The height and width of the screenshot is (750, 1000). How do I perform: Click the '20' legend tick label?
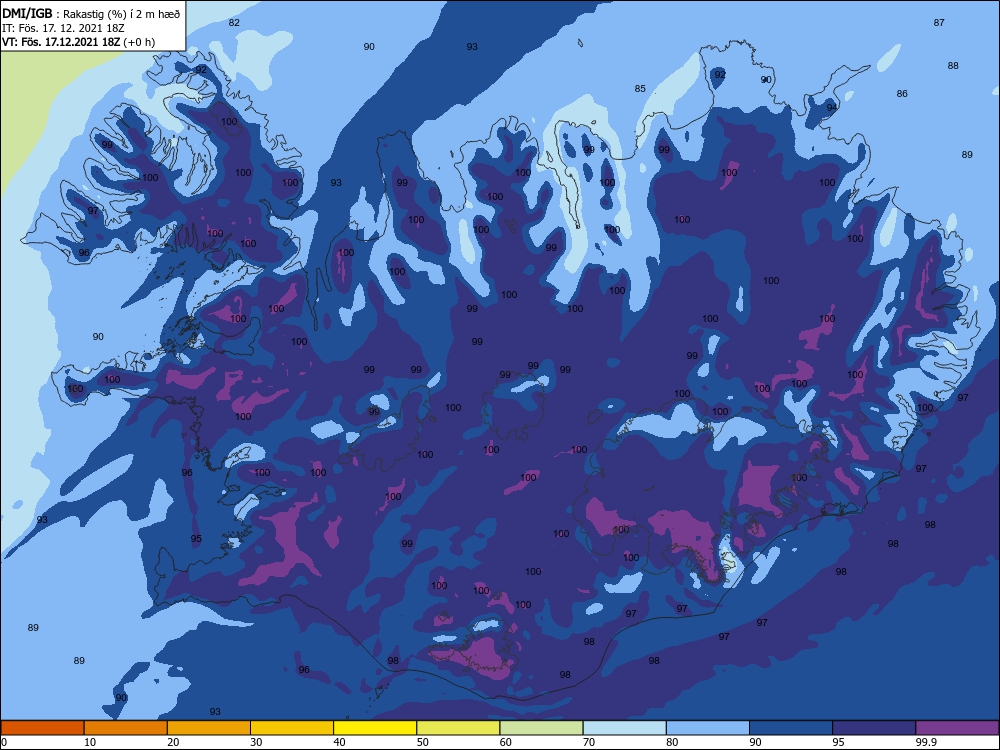click(x=173, y=742)
